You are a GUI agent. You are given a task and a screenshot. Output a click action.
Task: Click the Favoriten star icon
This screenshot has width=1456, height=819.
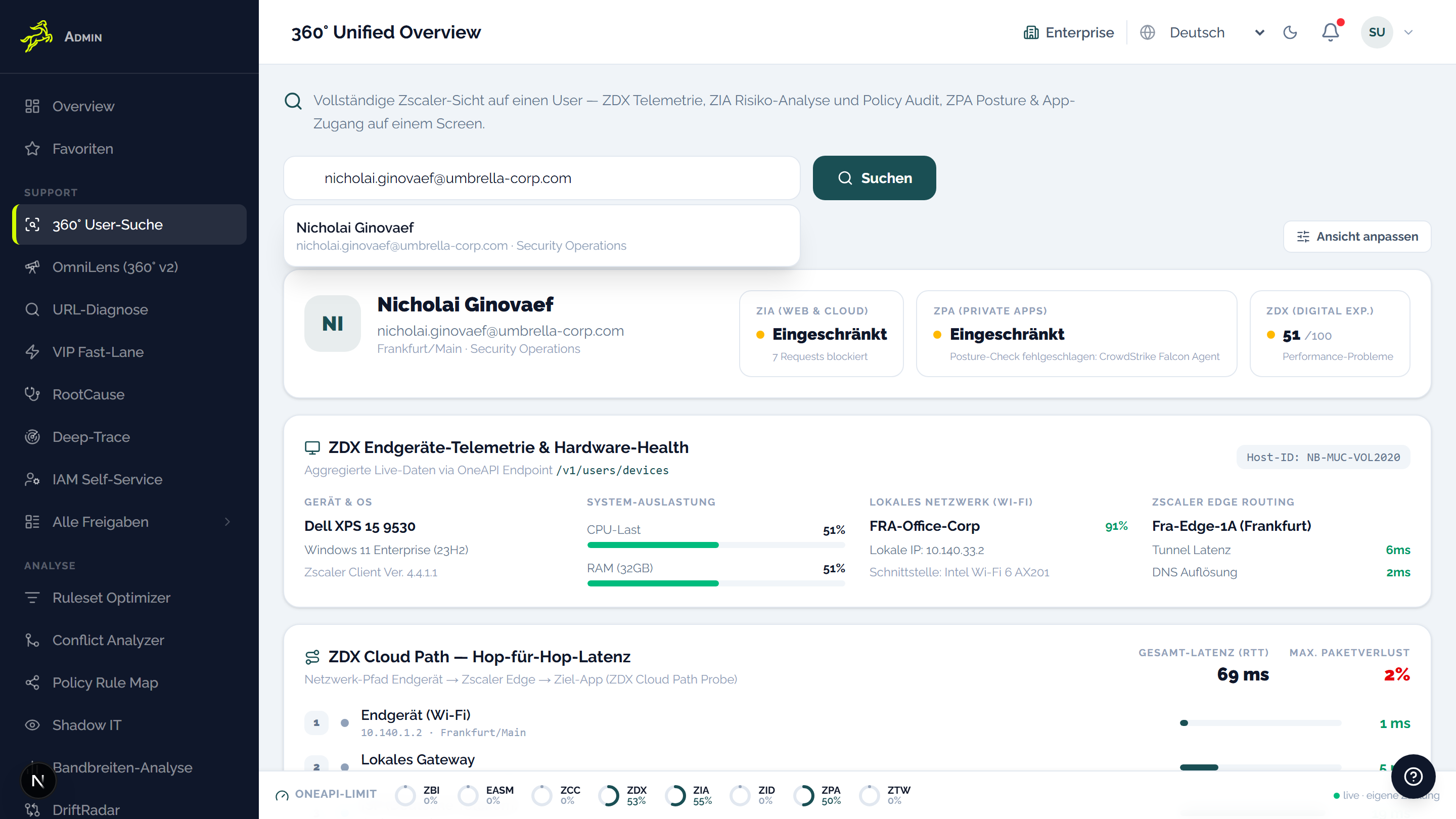pos(32,149)
